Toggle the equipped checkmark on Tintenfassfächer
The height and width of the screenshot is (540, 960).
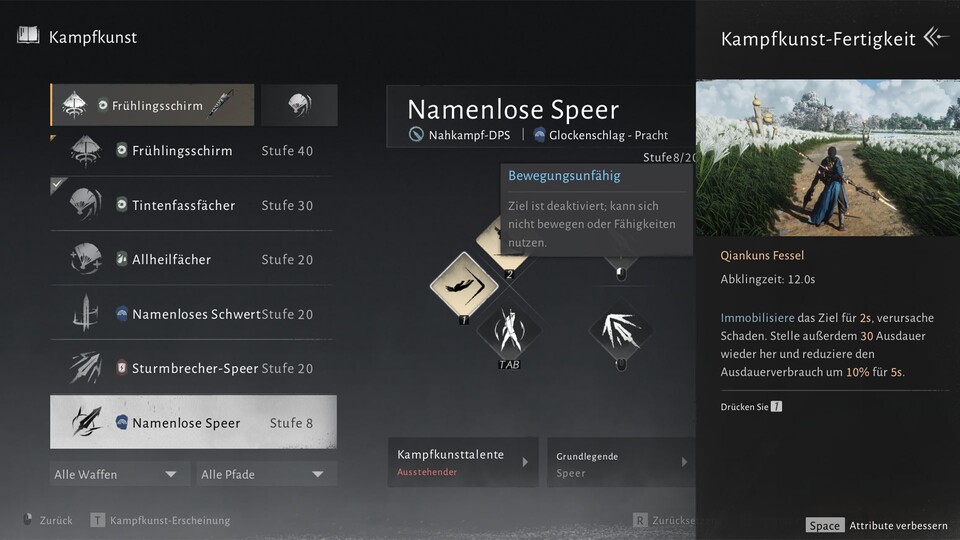[x=58, y=185]
